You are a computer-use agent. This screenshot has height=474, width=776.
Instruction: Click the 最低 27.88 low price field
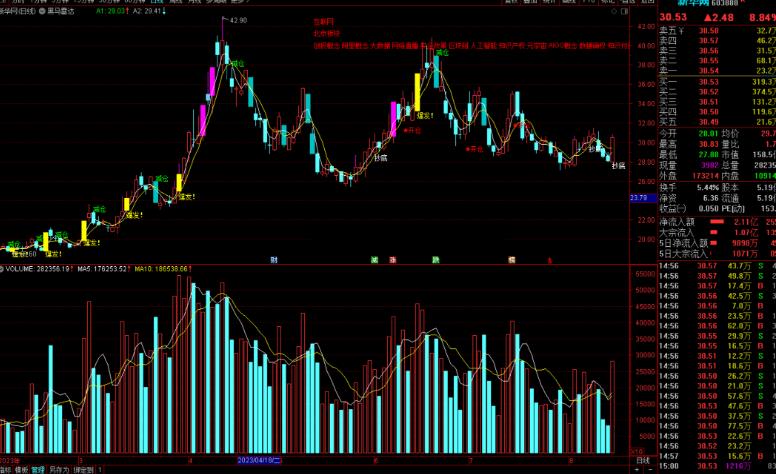[688, 154]
